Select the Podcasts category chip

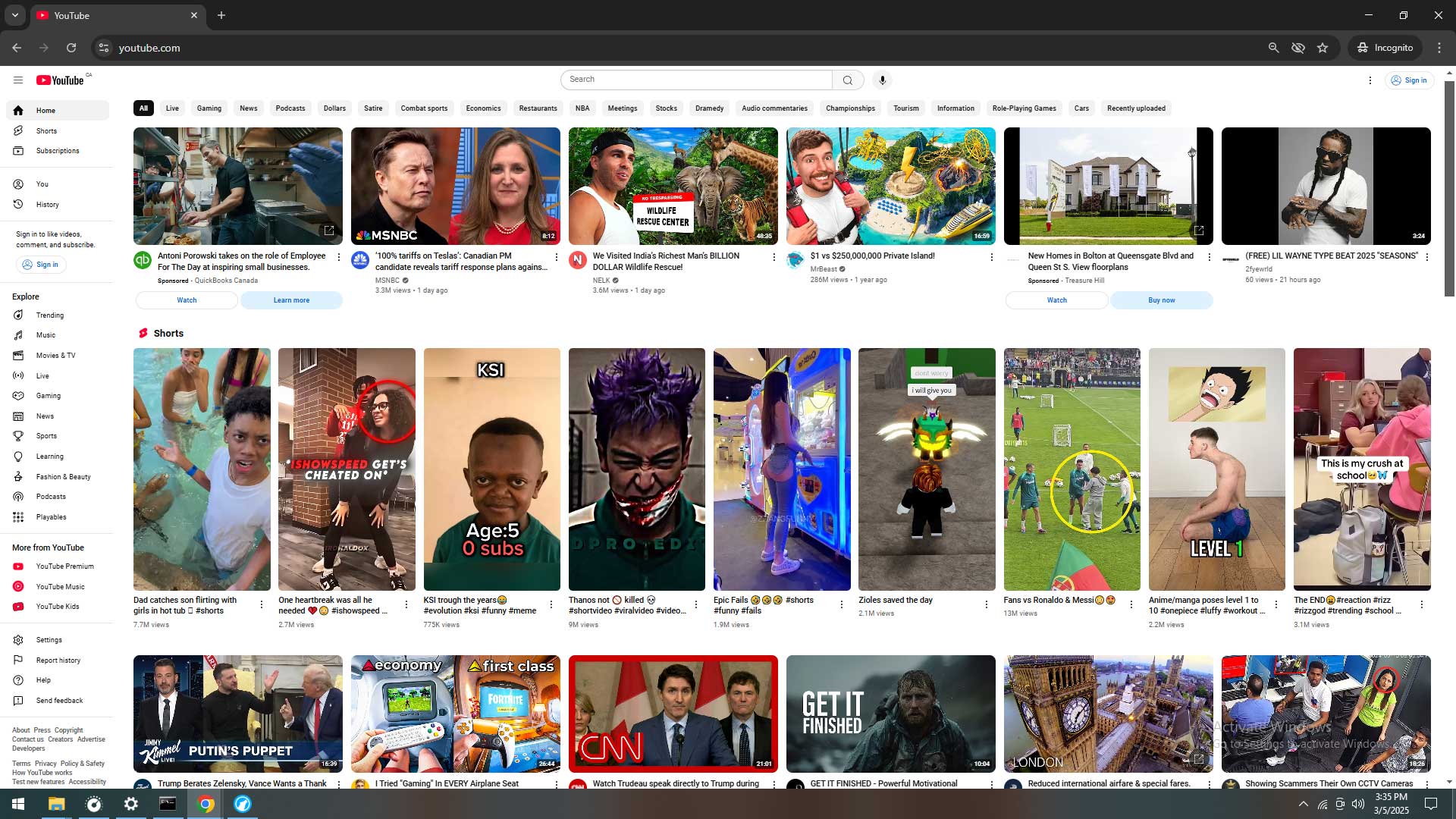pyautogui.click(x=290, y=108)
